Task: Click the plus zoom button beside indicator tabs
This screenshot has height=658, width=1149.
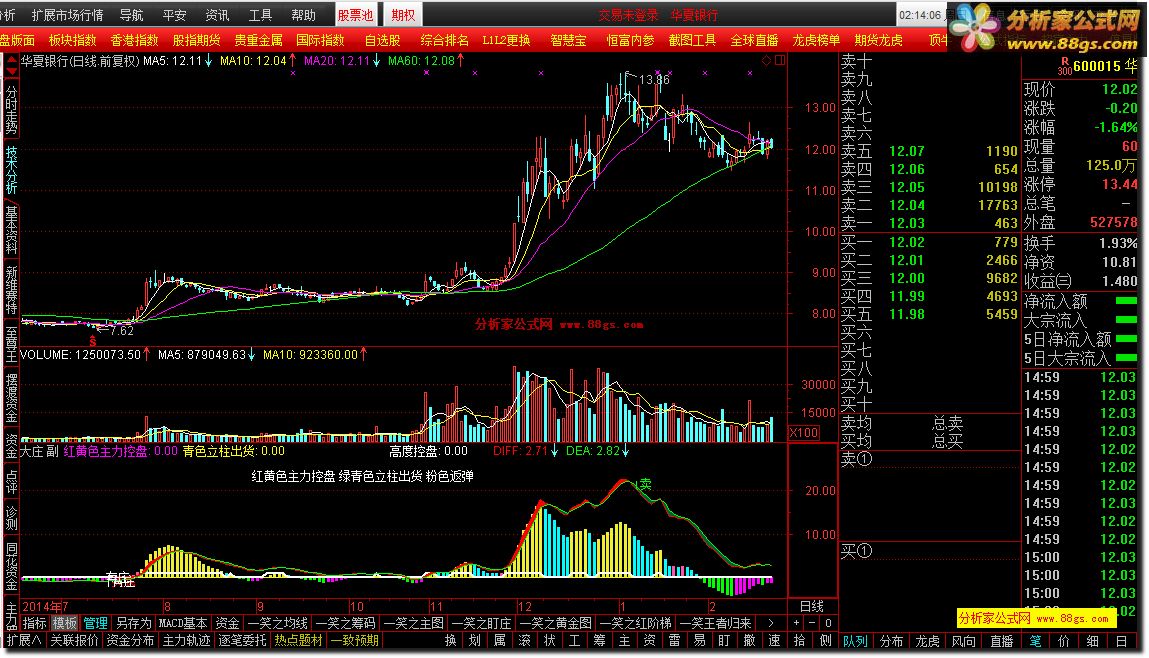Action: tap(797, 623)
